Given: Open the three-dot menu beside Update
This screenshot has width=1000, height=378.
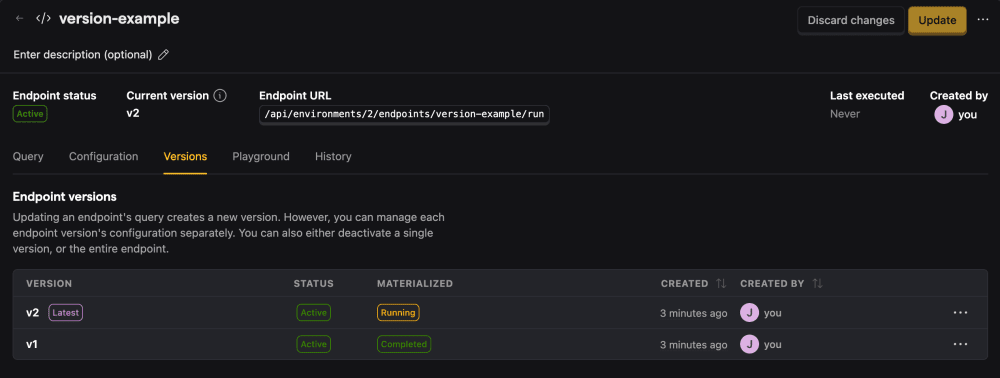Looking at the screenshot, I should pyautogui.click(x=983, y=20).
